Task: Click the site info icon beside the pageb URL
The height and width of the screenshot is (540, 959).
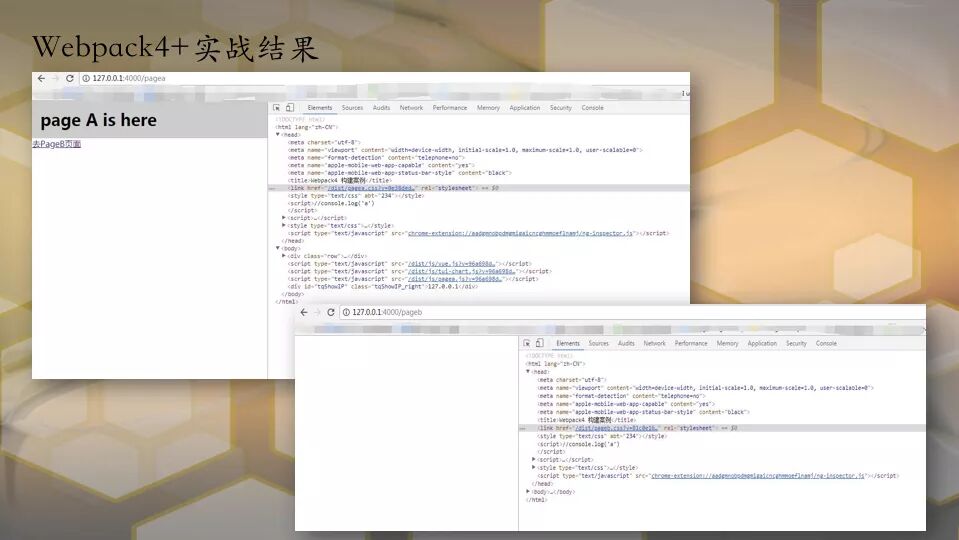Action: [346, 312]
